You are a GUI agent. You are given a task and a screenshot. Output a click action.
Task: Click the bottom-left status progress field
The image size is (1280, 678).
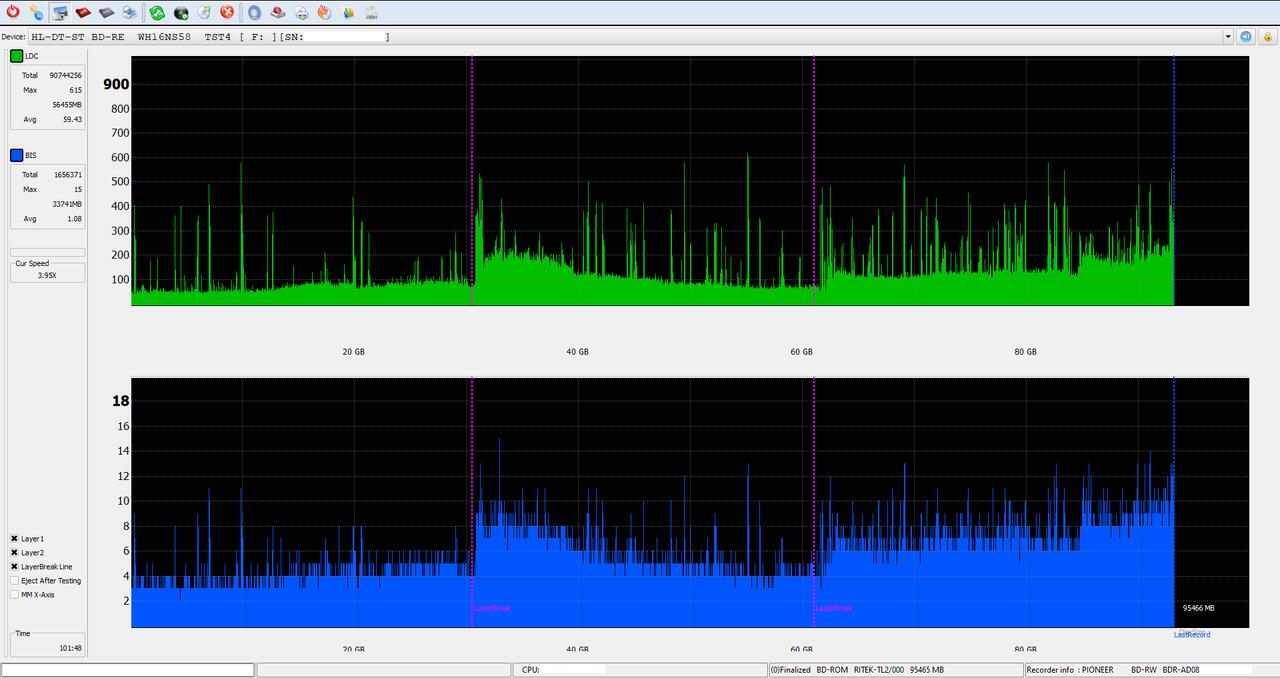tap(128, 670)
